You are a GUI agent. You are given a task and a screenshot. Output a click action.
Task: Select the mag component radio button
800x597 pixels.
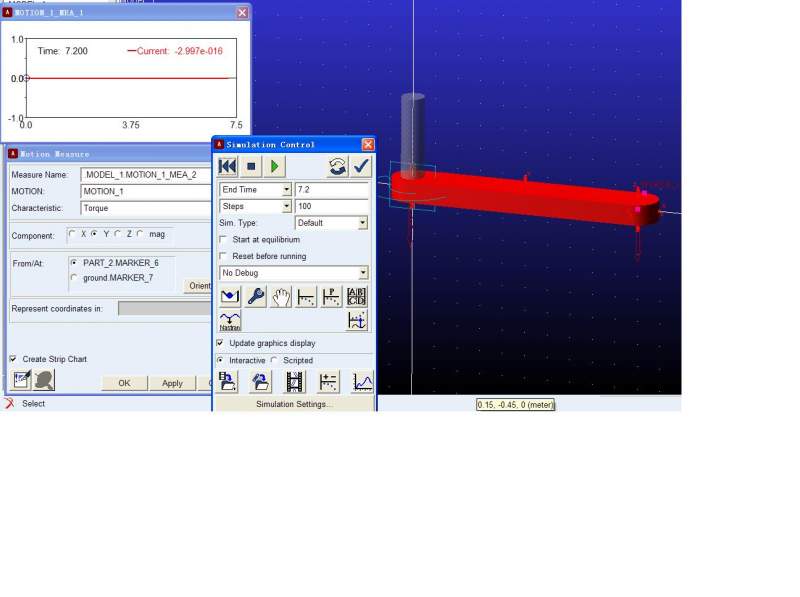(x=140, y=234)
